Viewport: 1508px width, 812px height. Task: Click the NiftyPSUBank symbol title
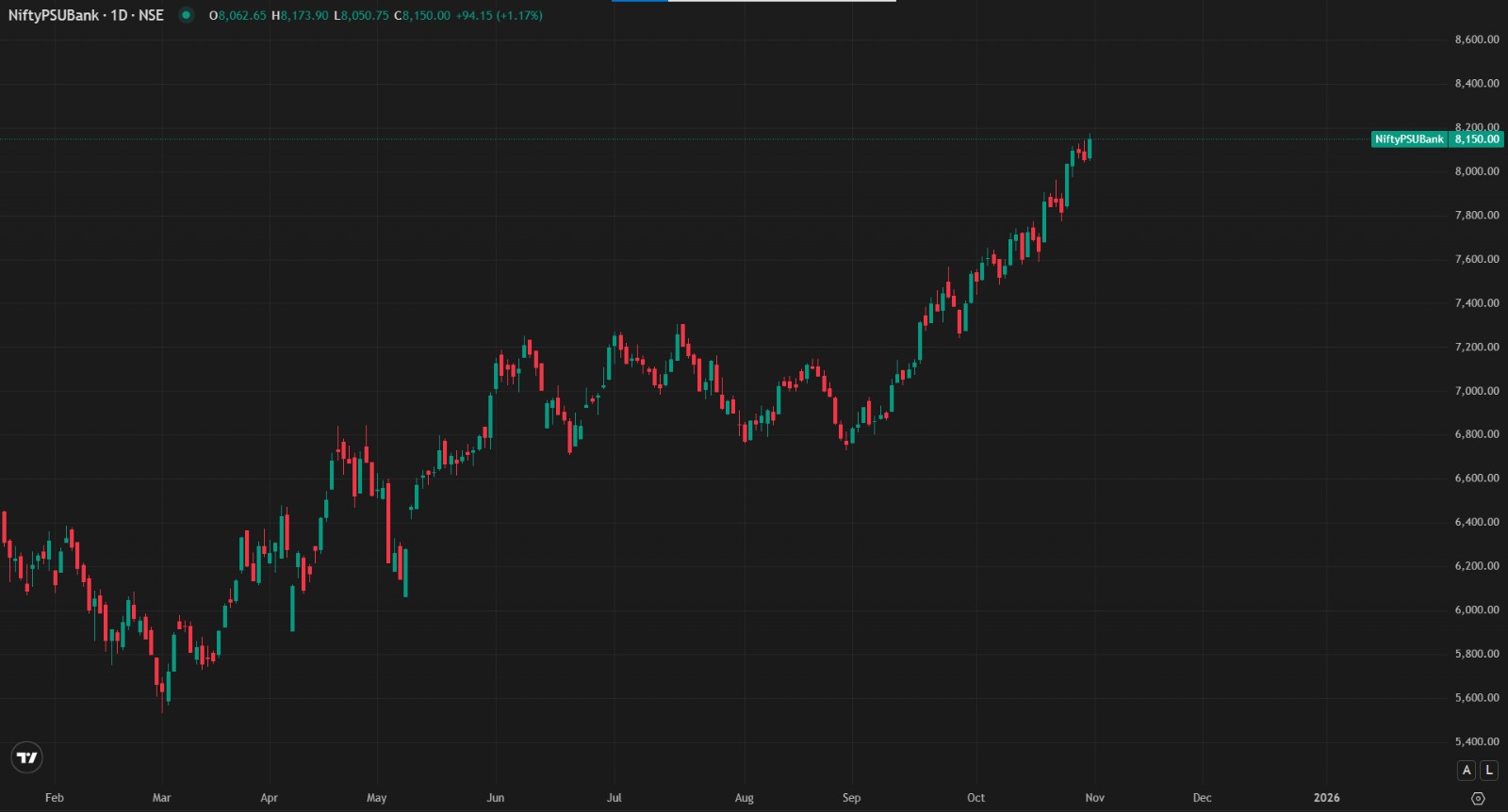tap(86, 15)
